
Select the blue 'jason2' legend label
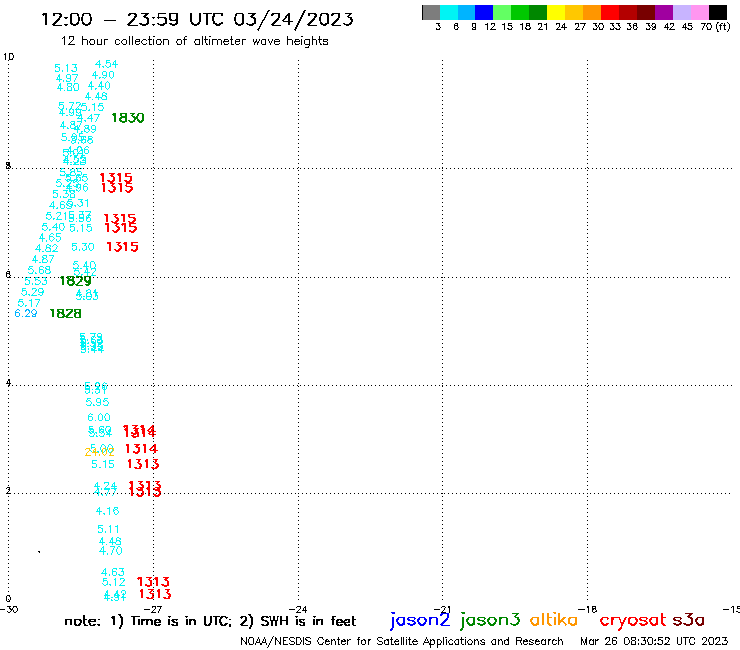420,620
